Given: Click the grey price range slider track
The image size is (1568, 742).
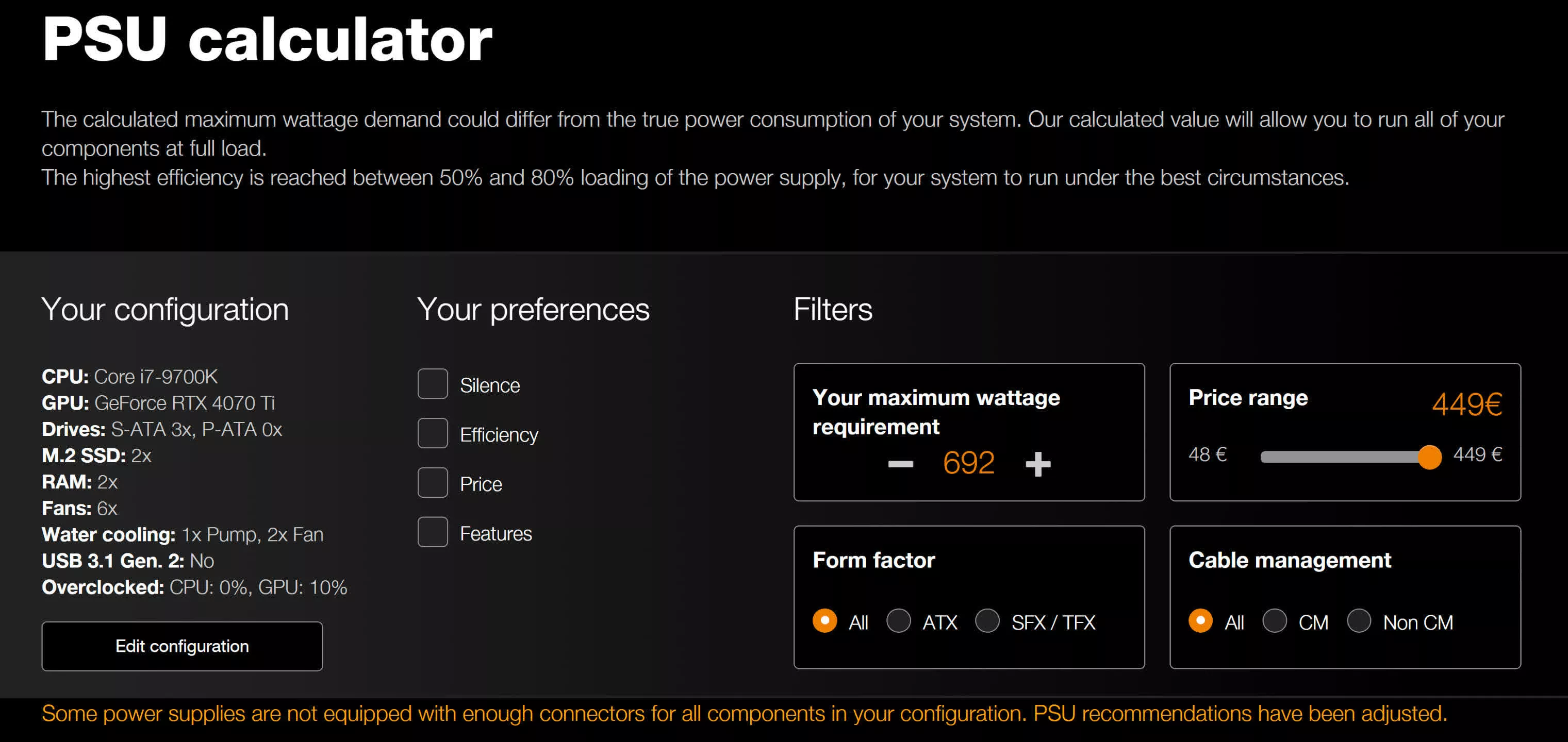Looking at the screenshot, I should click(1339, 457).
